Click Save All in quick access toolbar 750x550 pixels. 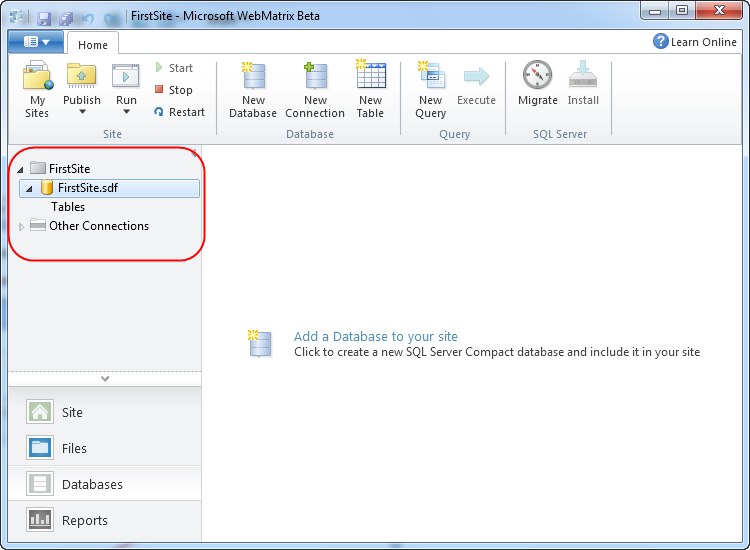[66, 18]
